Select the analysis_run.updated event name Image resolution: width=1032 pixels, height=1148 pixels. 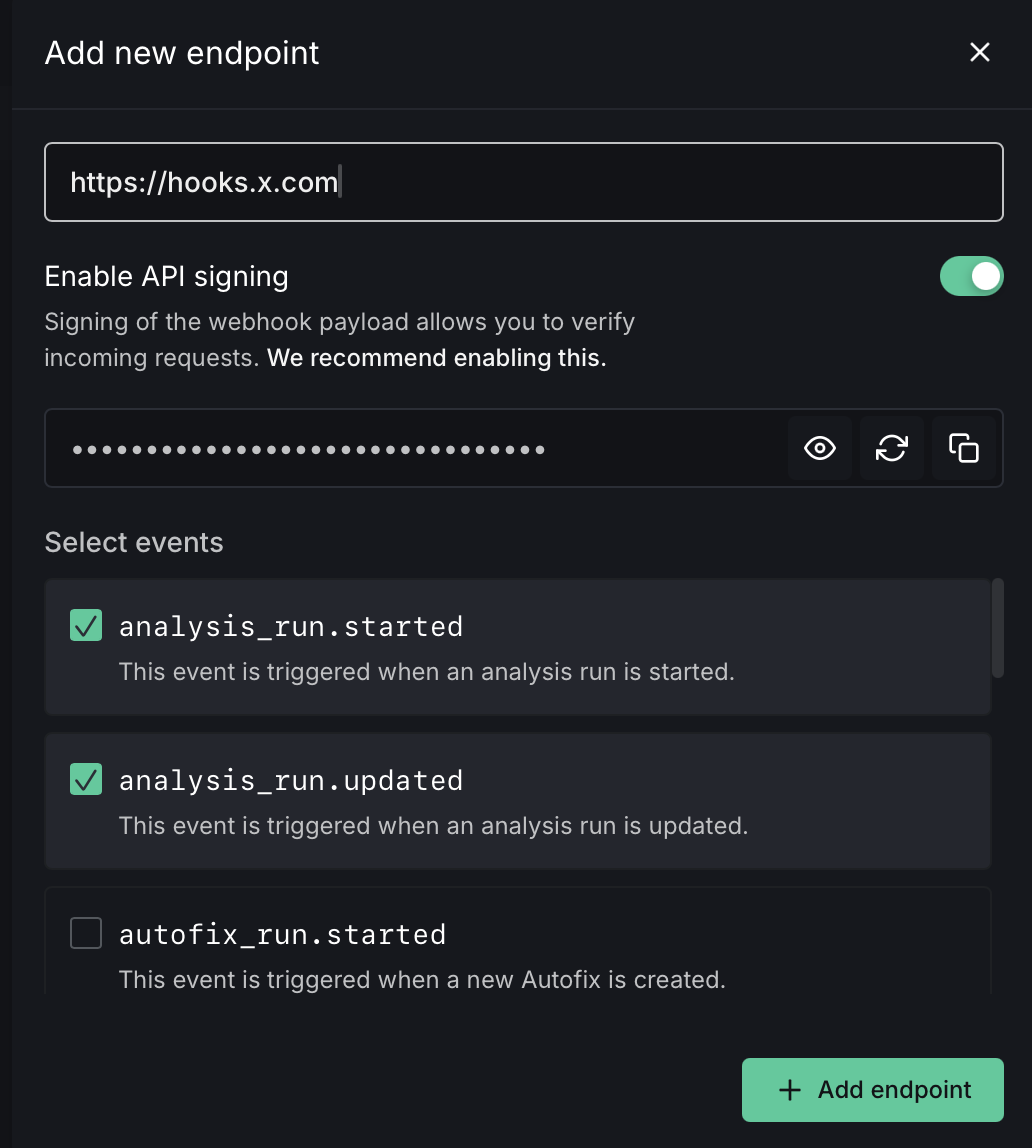tap(291, 781)
